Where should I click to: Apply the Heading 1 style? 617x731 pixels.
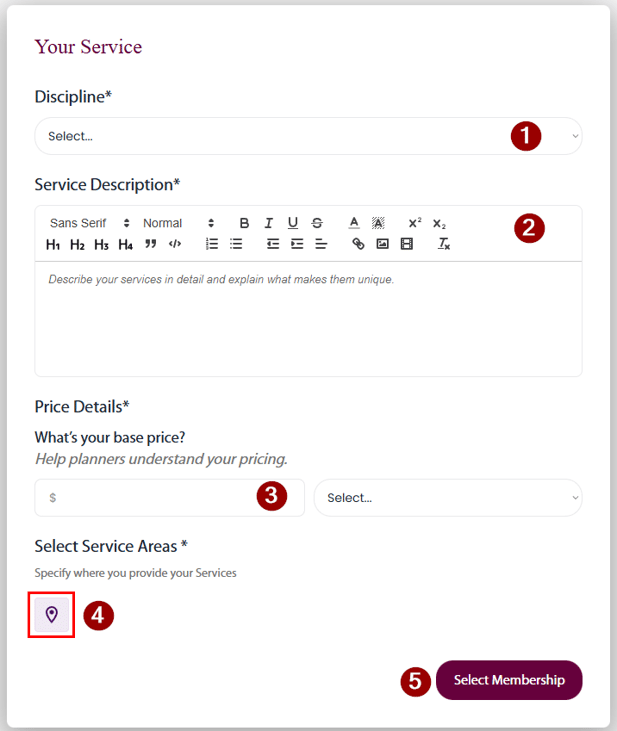coord(53,244)
